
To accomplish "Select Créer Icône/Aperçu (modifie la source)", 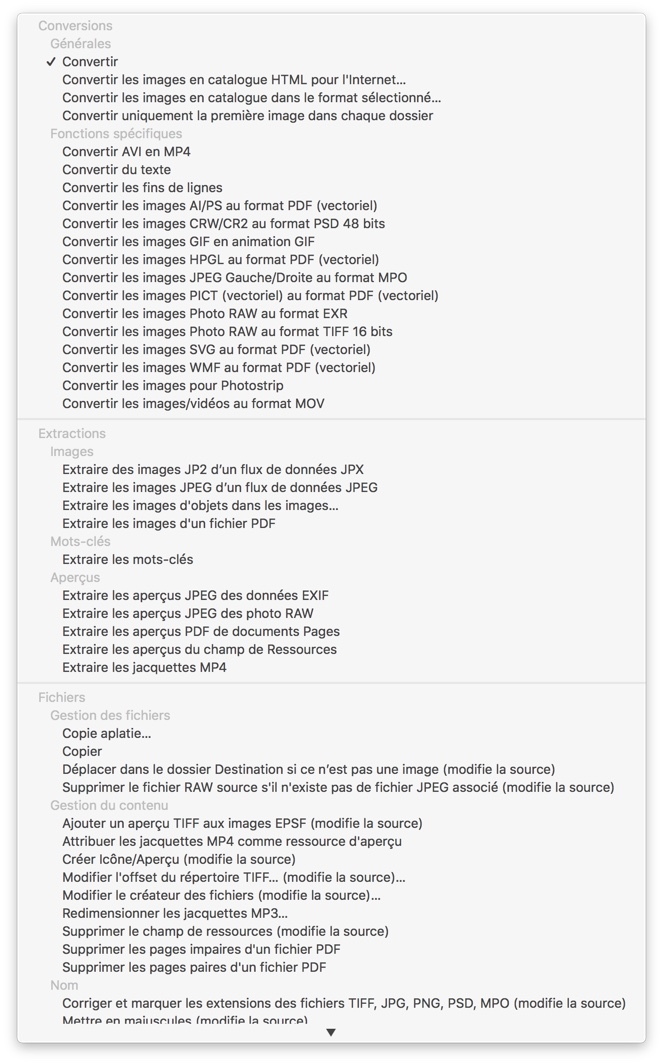I will (331, 859).
